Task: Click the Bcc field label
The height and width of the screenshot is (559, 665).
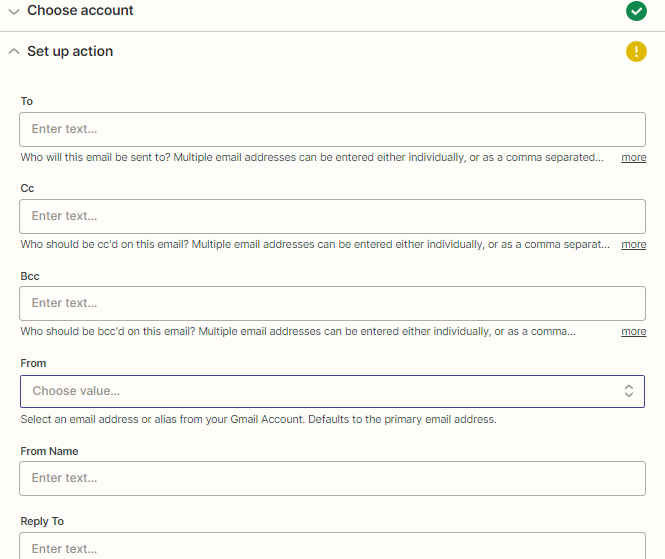Action: click(x=30, y=276)
